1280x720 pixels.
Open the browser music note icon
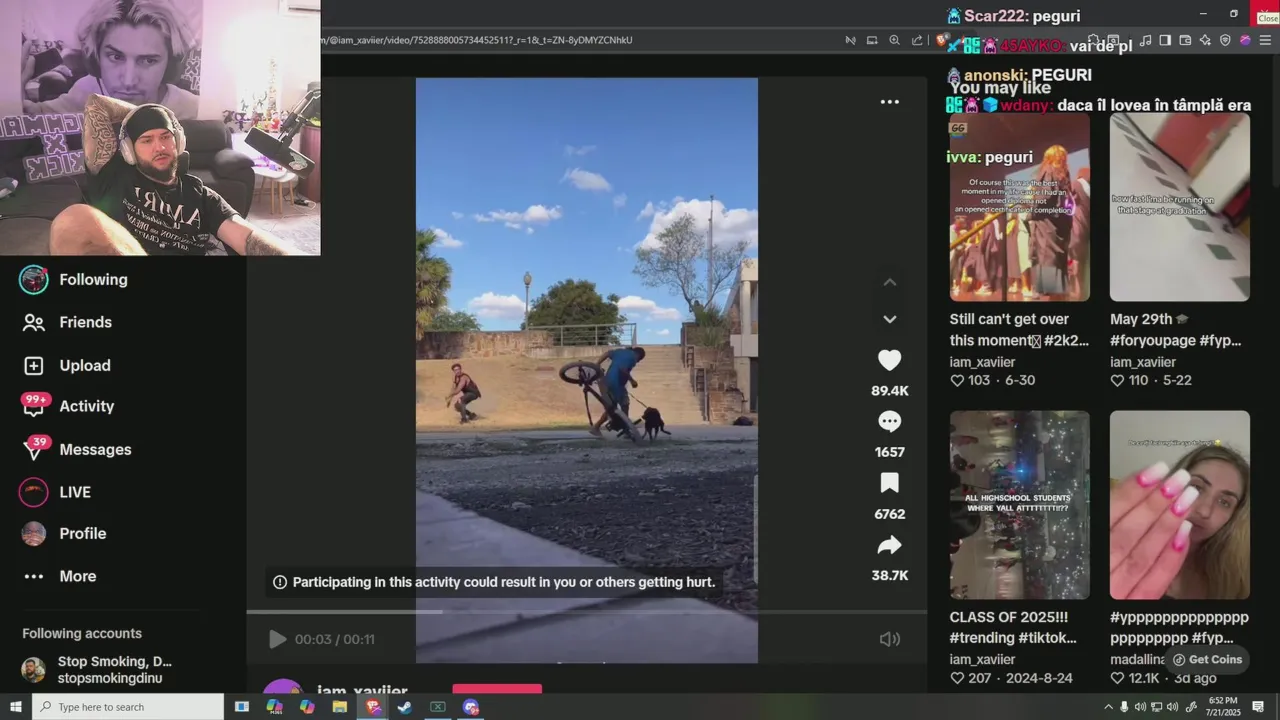tap(1145, 40)
